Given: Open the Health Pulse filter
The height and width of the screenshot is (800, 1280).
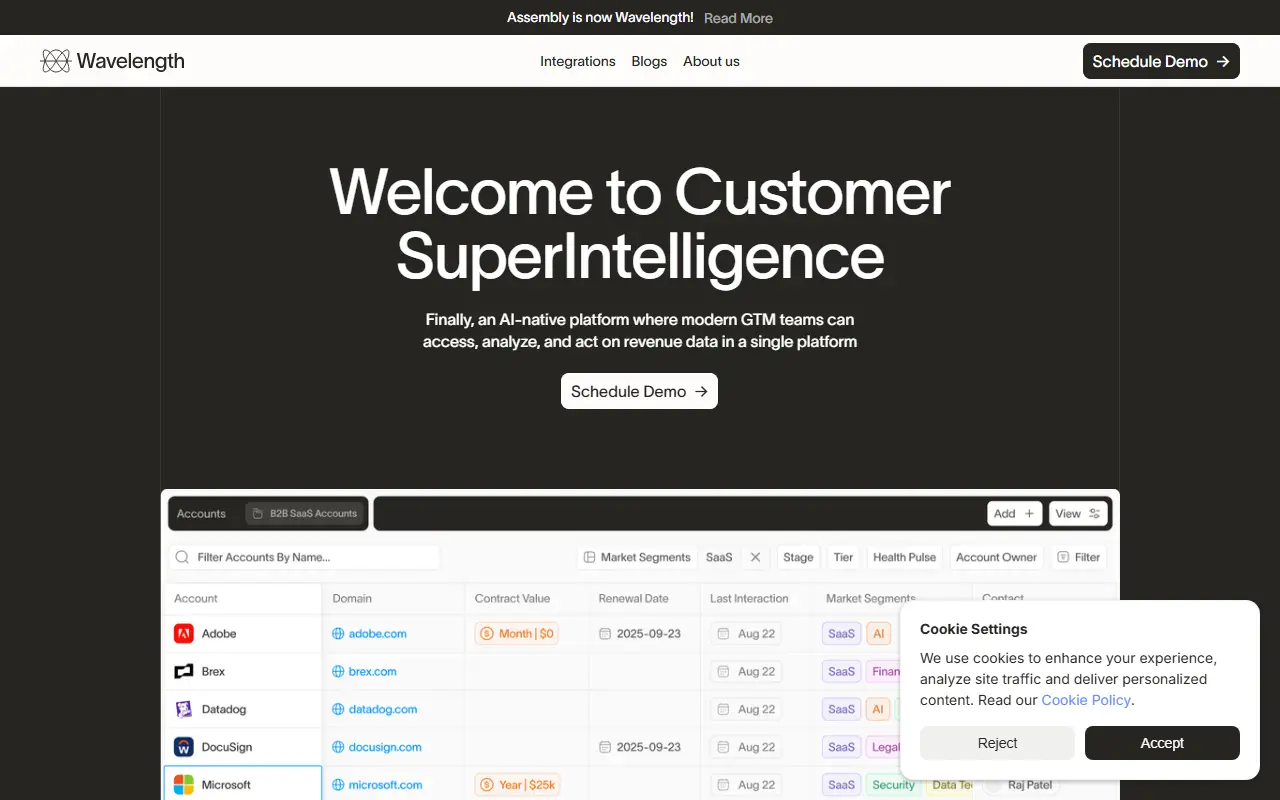Looking at the screenshot, I should [905, 557].
